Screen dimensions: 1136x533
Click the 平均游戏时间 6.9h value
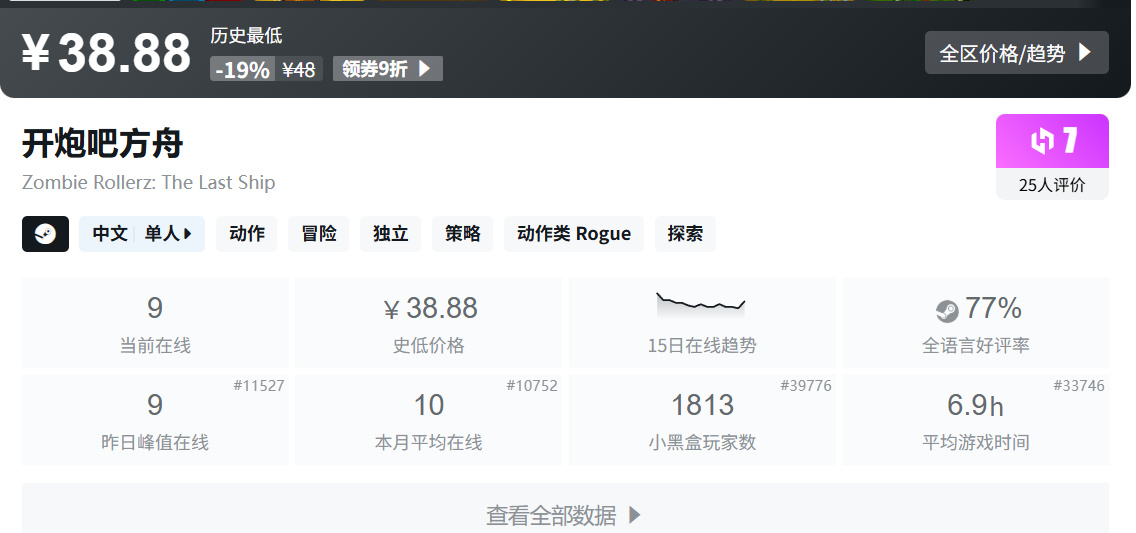pyautogui.click(x=975, y=405)
